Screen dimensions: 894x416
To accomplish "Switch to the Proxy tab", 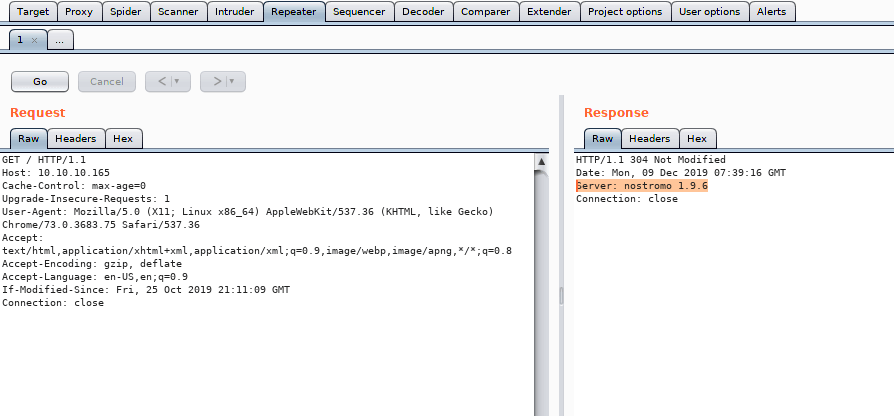I will point(79,11).
